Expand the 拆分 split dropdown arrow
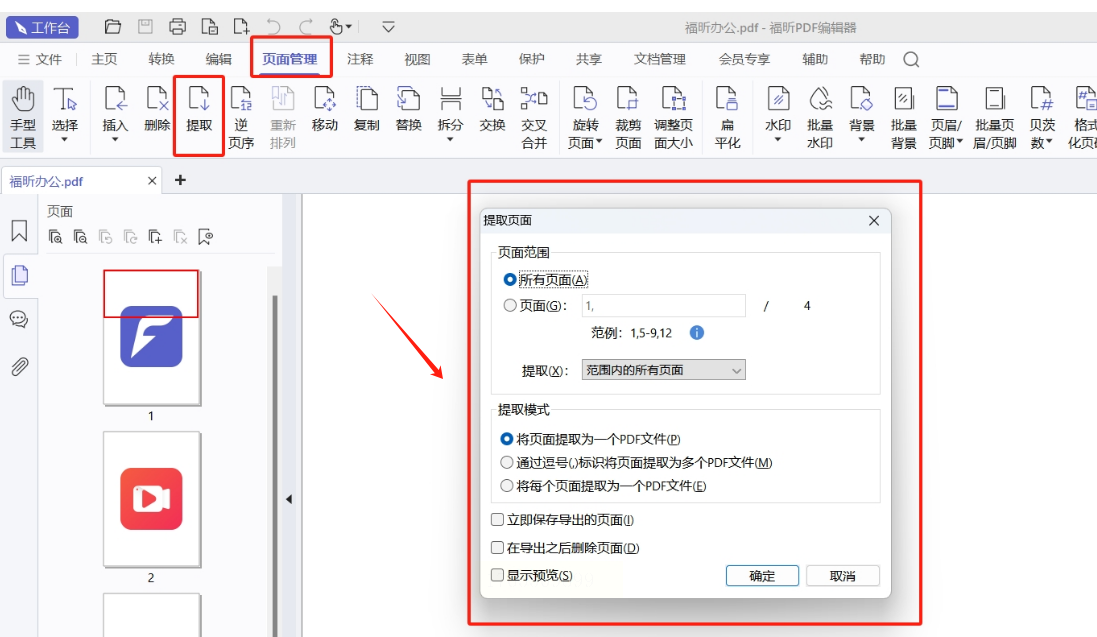Screen dimensions: 1097x637 [450, 141]
